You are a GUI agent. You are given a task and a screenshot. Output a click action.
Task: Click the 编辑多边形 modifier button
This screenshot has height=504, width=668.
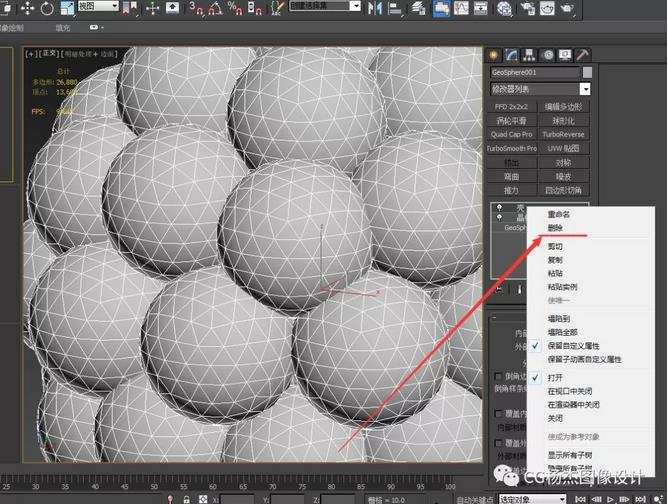pos(563,107)
